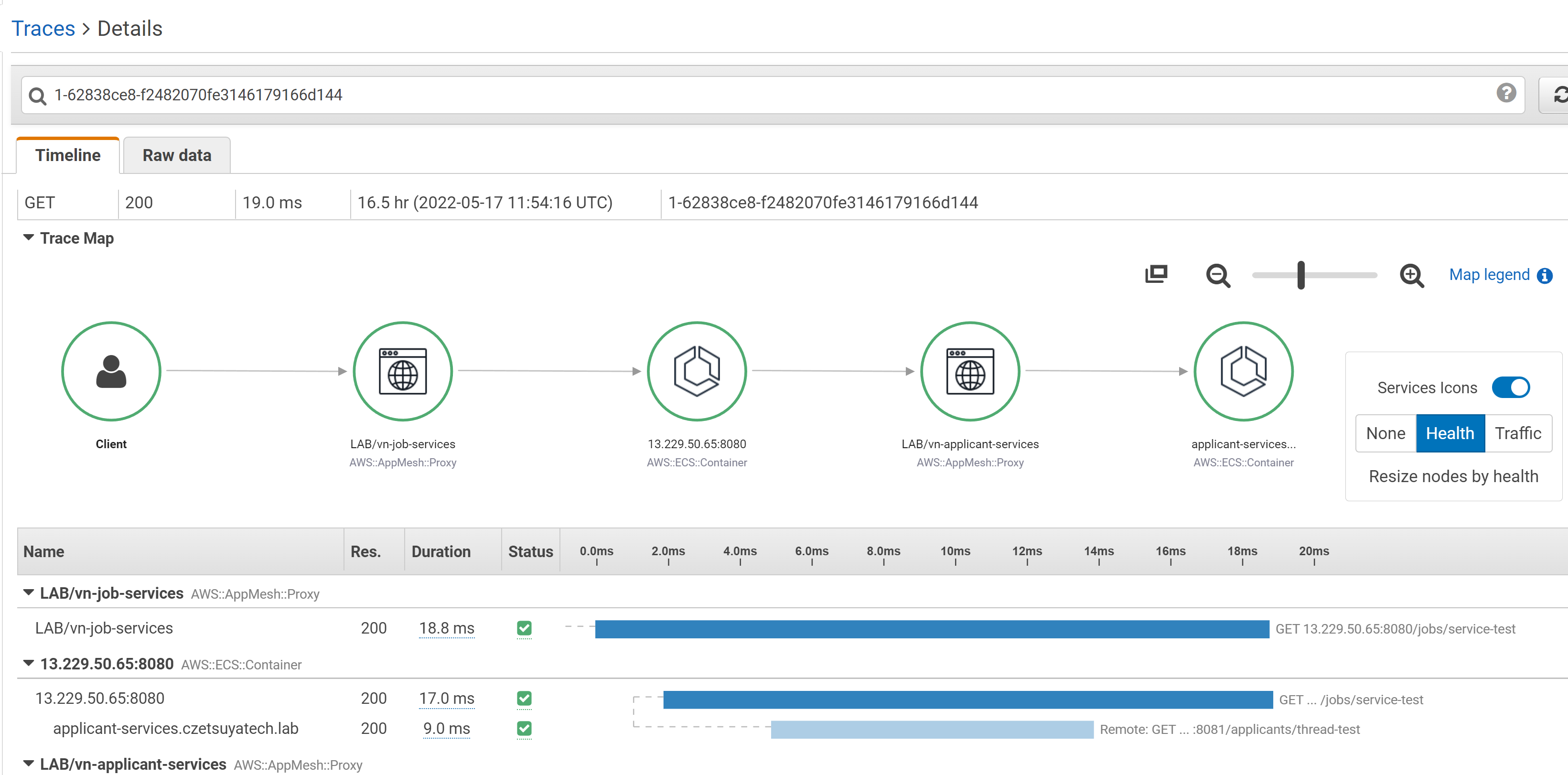Click the trace map zoom slider handle
Screen dimensions: 1568x775
tap(1301, 275)
